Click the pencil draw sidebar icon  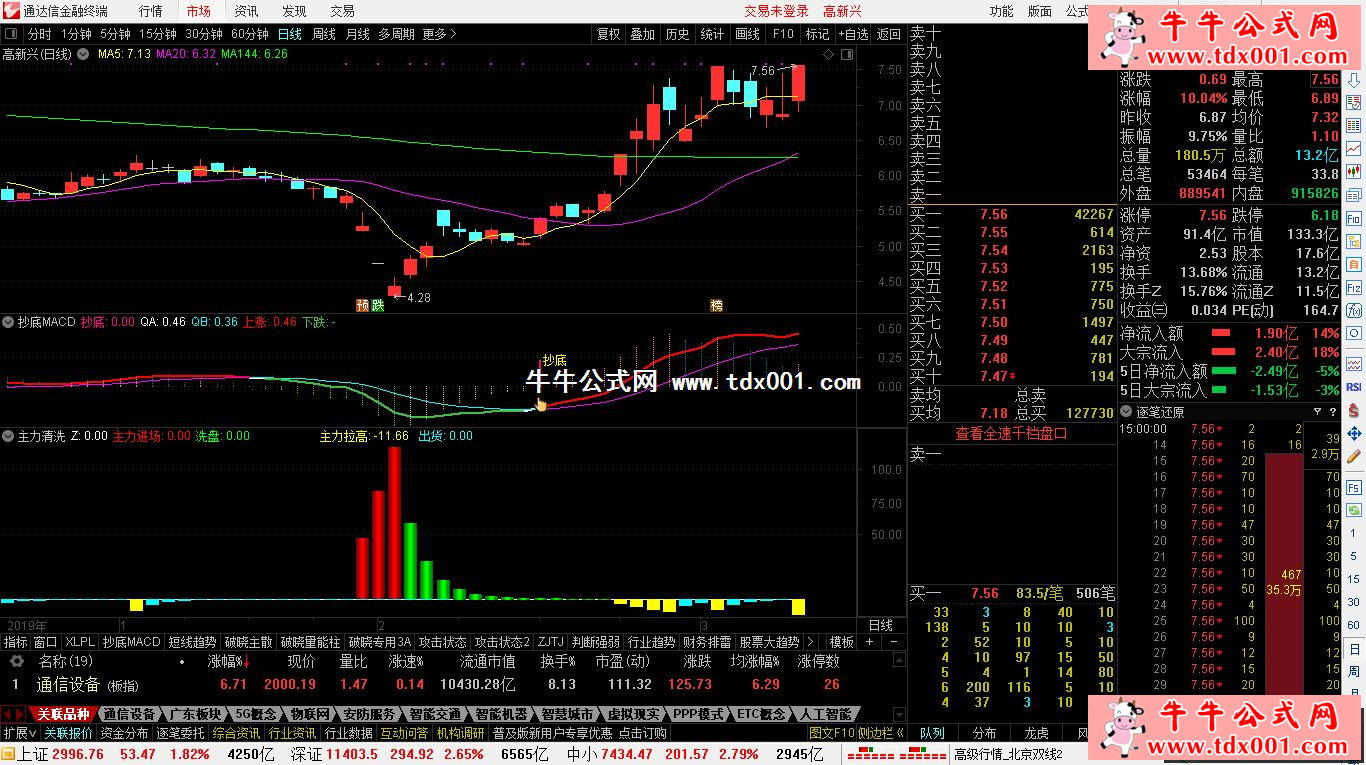click(x=1354, y=458)
